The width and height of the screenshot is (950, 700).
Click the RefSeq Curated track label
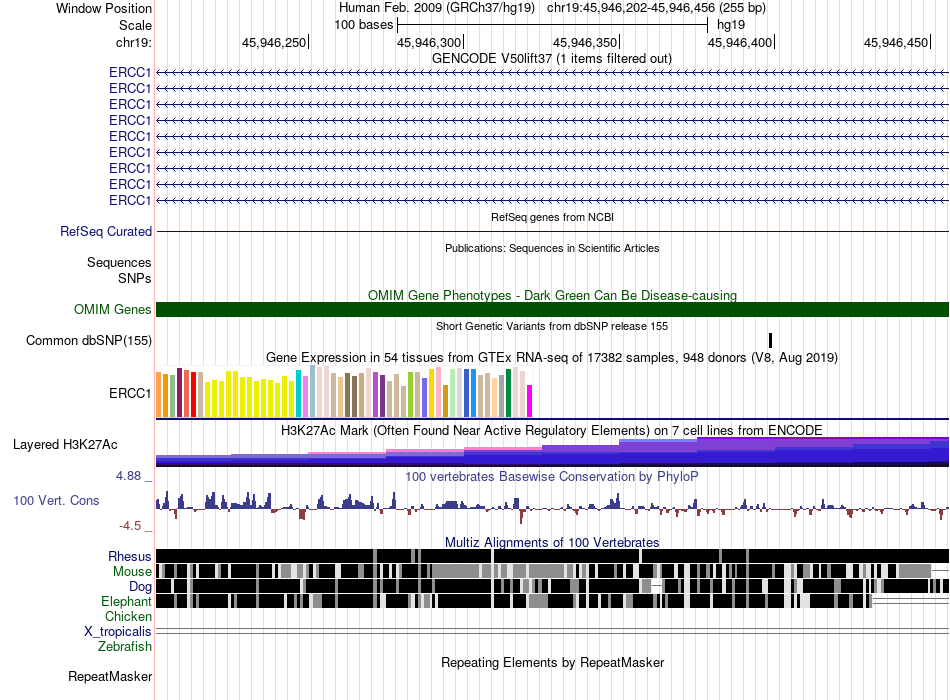(106, 232)
